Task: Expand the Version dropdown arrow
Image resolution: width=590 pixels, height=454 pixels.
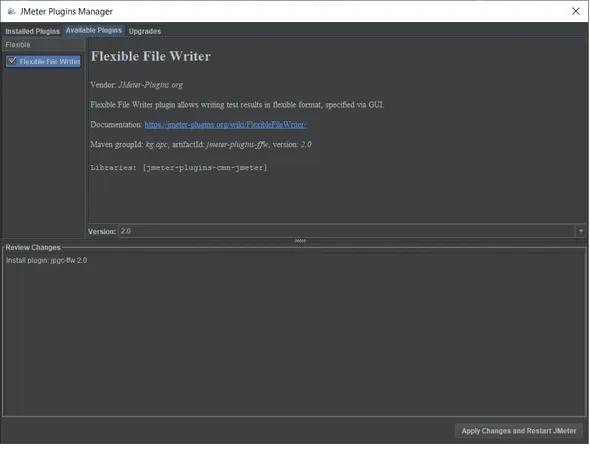Action: [x=581, y=231]
